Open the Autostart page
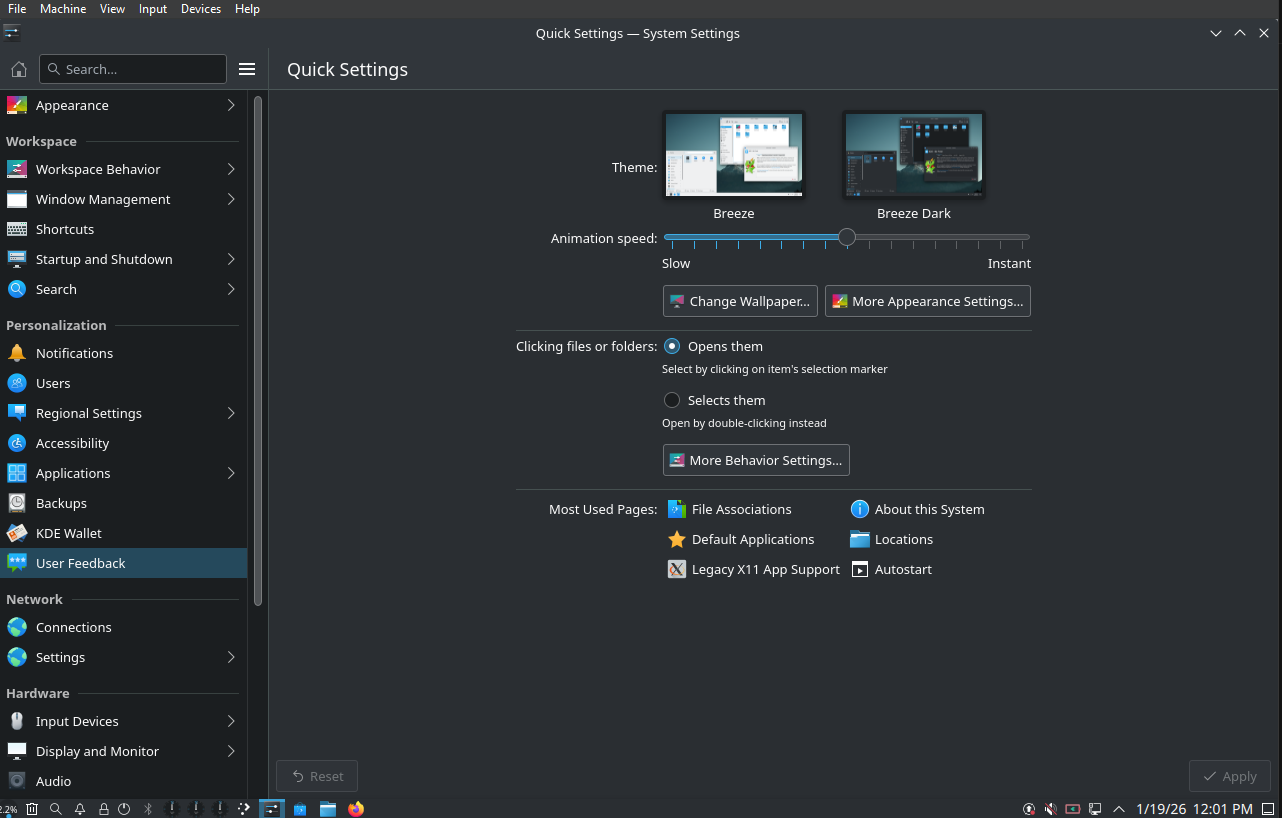Viewport: 1282px width, 818px height. (x=900, y=569)
